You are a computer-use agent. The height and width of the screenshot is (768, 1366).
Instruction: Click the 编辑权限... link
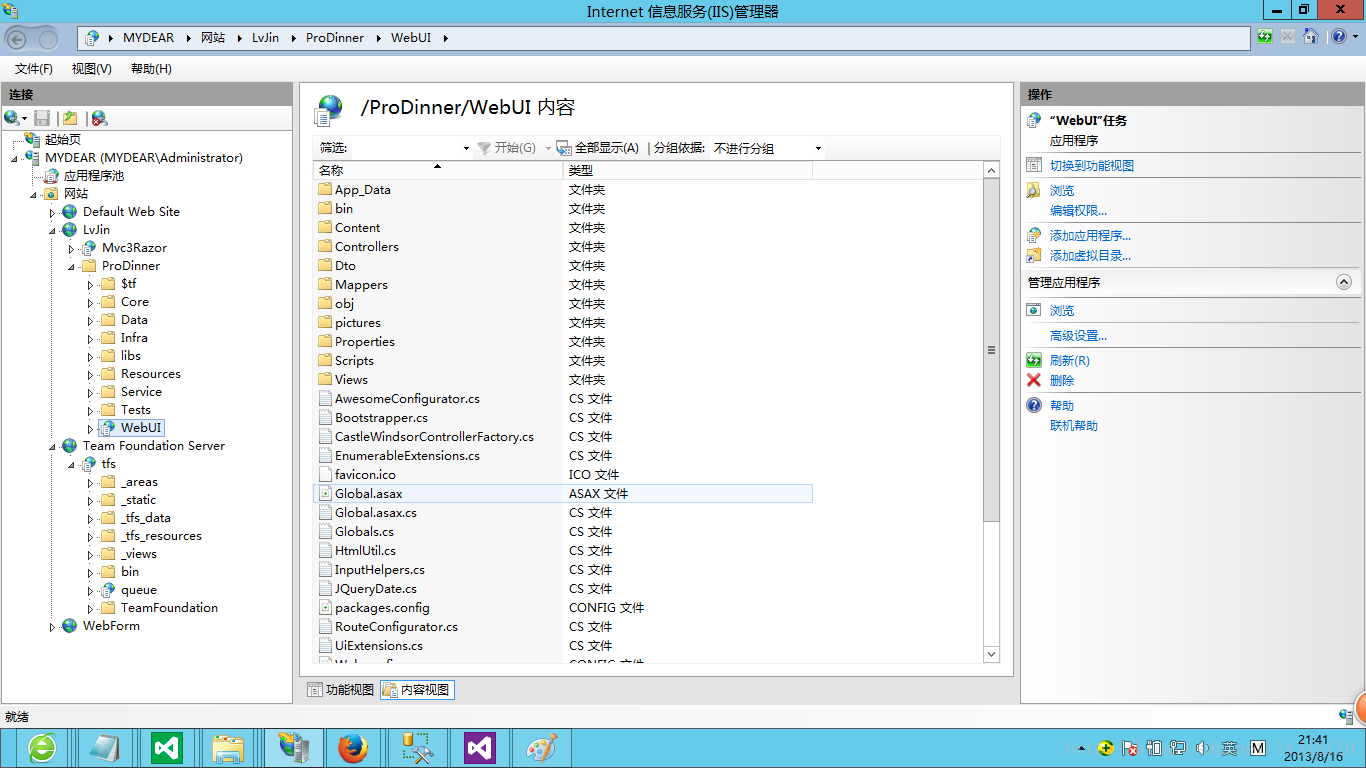(x=1078, y=211)
